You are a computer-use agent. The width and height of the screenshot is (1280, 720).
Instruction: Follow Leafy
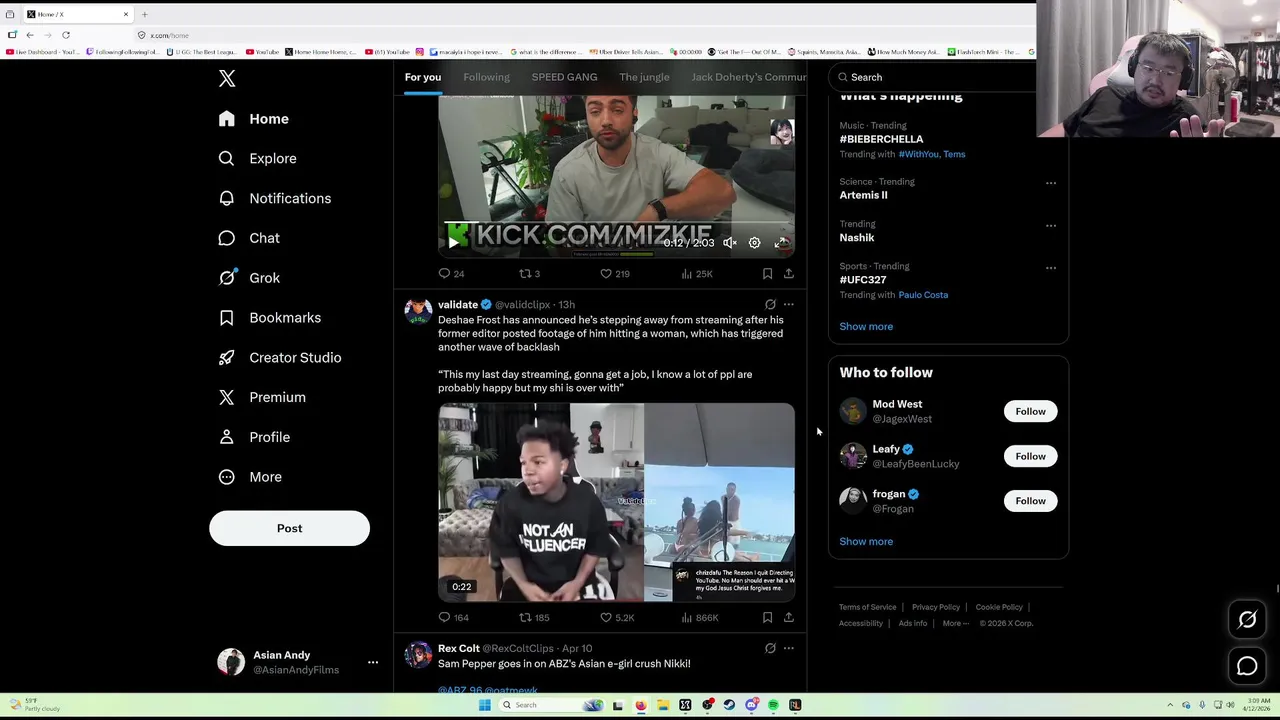coord(1030,456)
